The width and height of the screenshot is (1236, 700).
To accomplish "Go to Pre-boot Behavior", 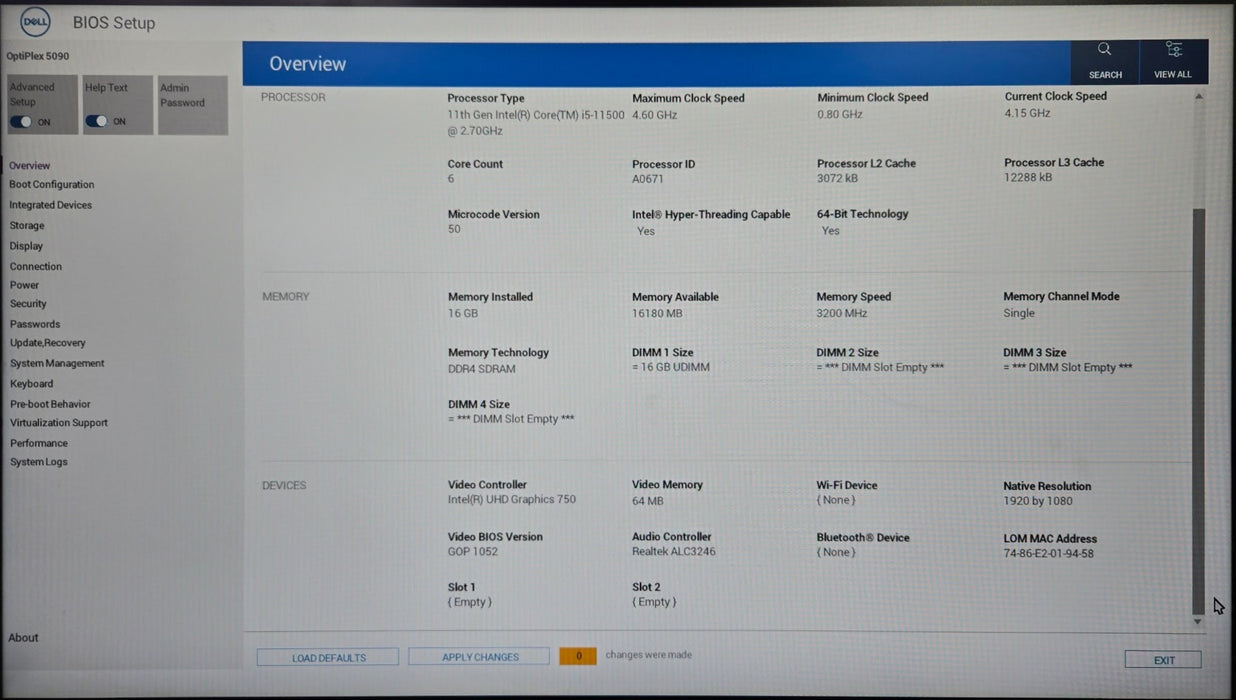I will [x=50, y=404].
